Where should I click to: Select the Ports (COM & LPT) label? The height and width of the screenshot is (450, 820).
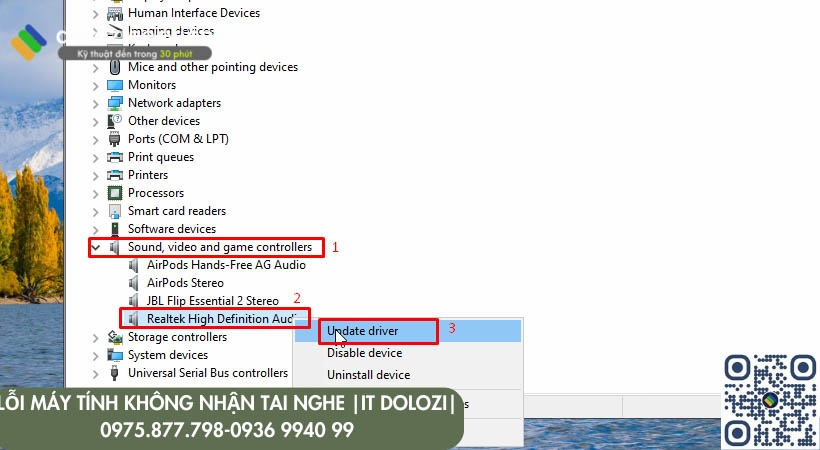pos(178,139)
